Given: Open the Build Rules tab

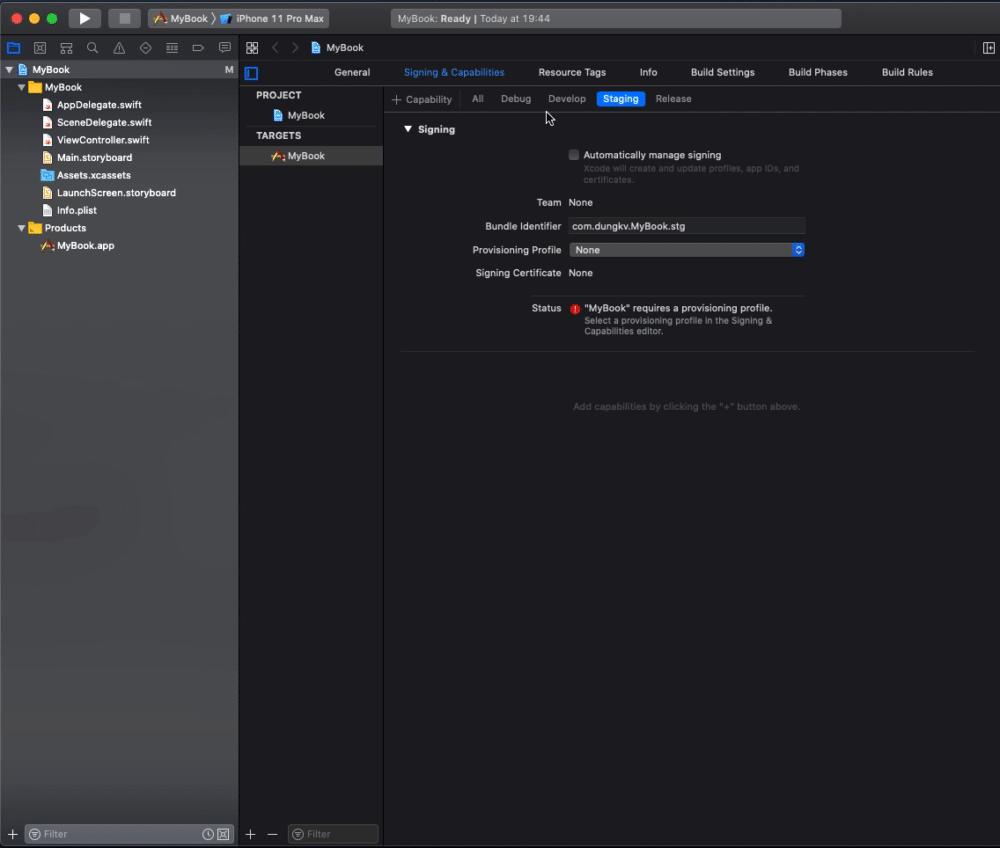Looking at the screenshot, I should pyautogui.click(x=907, y=72).
